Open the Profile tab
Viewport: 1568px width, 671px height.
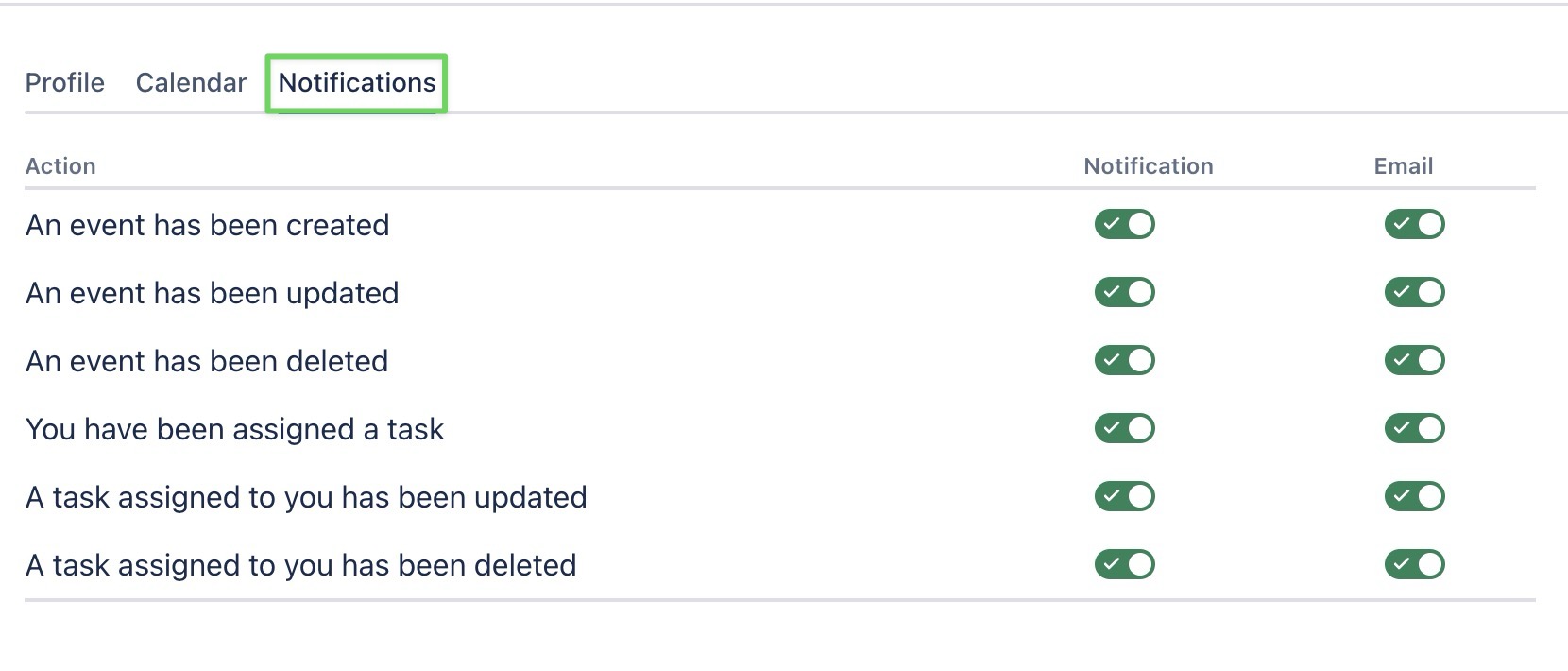(64, 83)
